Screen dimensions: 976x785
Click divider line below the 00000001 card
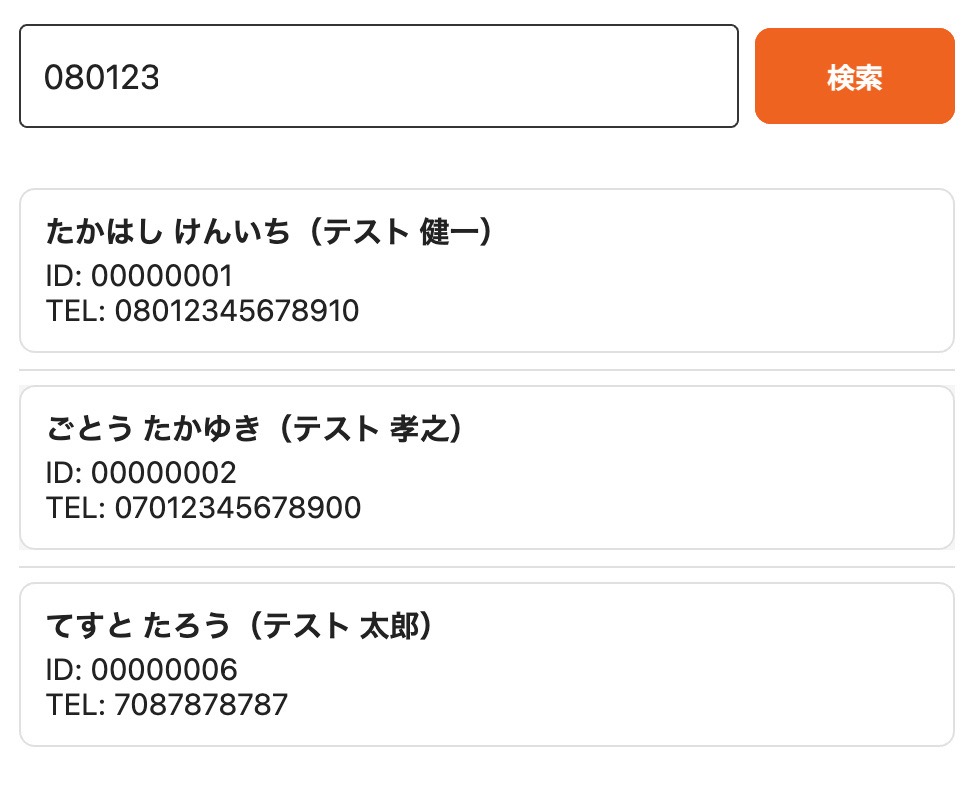[487, 370]
